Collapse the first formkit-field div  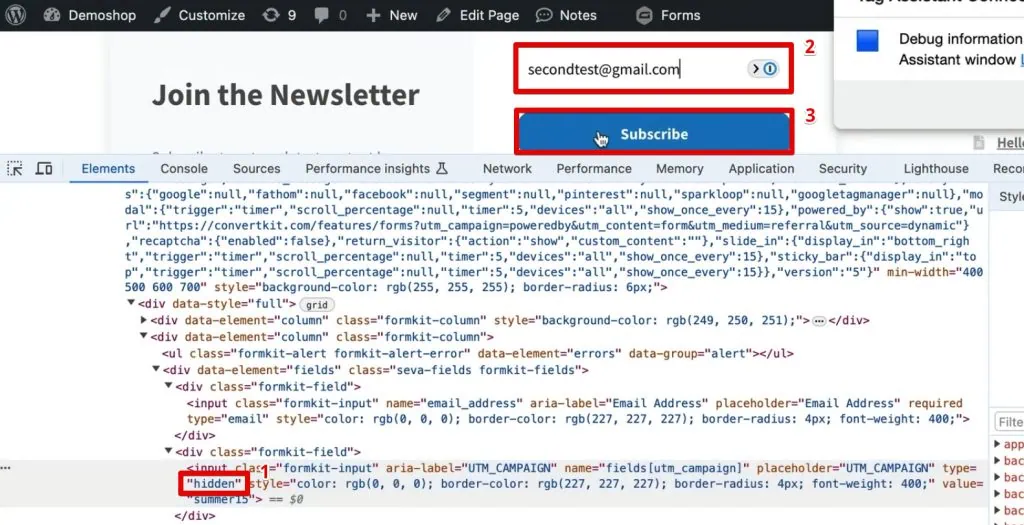point(169,386)
